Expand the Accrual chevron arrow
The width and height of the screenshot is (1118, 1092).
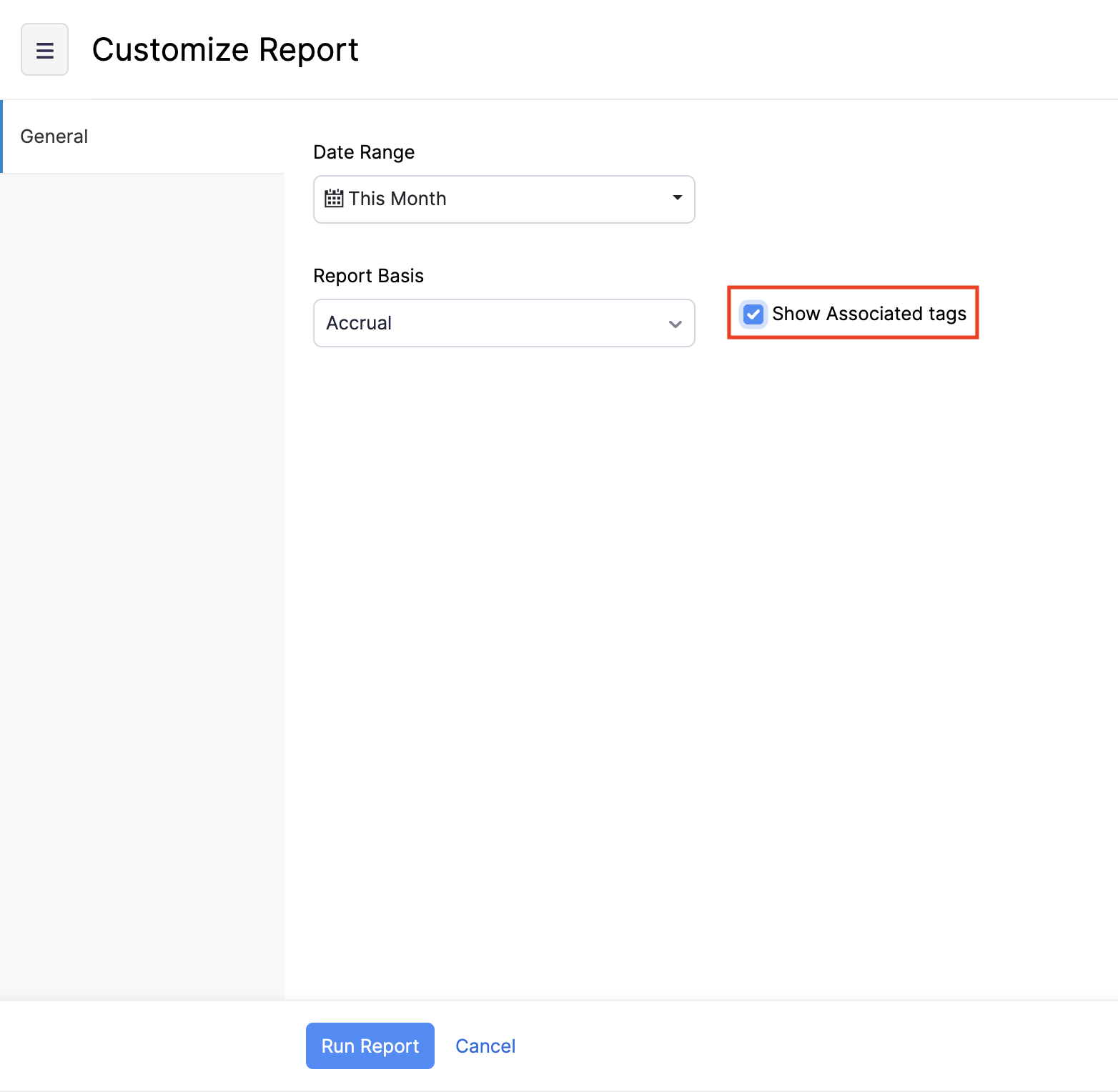[x=675, y=324]
